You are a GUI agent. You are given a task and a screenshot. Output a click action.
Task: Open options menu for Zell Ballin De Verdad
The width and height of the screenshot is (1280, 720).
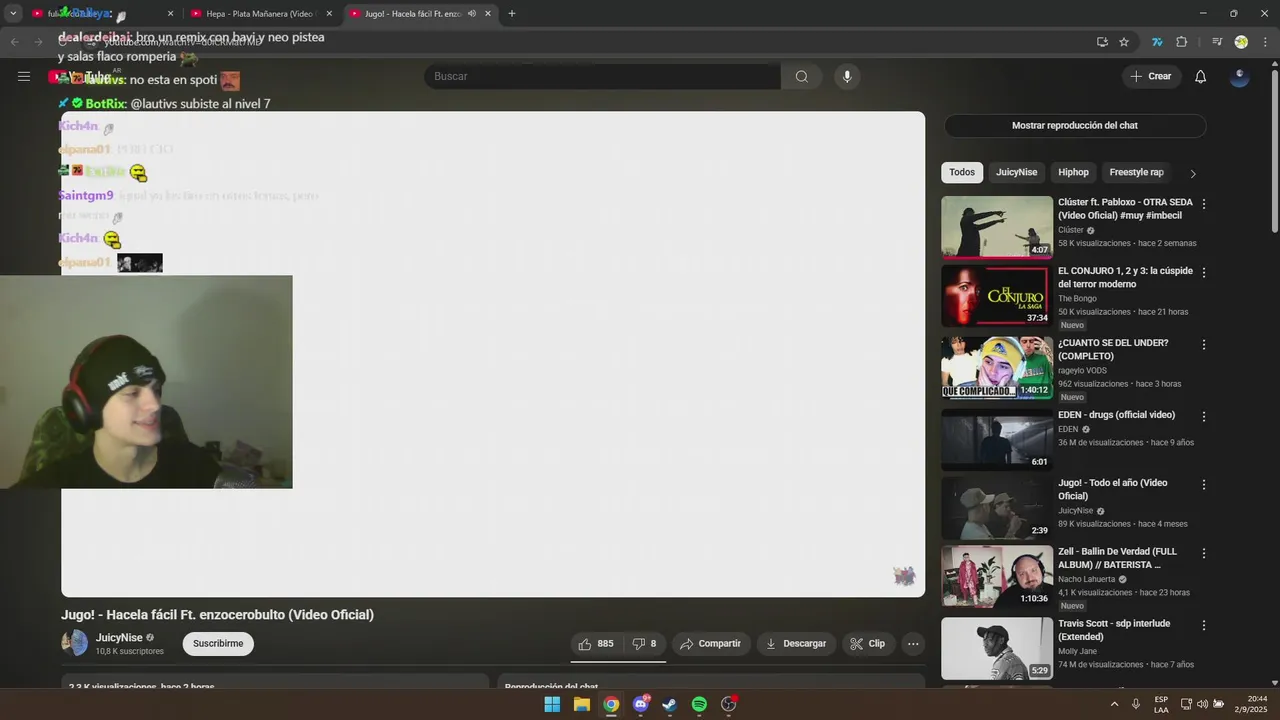(x=1203, y=553)
